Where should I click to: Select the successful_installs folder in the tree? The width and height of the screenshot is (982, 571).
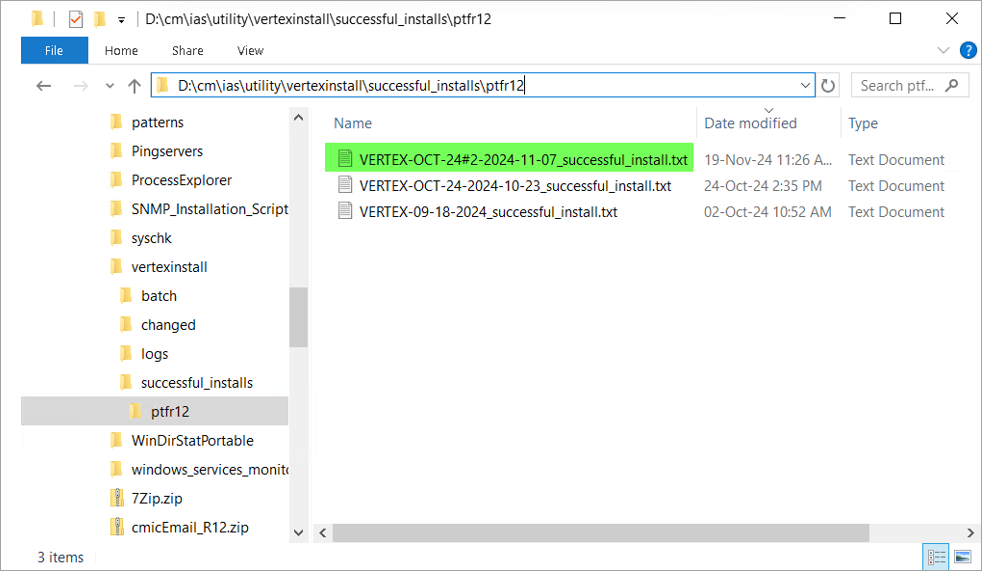click(197, 383)
